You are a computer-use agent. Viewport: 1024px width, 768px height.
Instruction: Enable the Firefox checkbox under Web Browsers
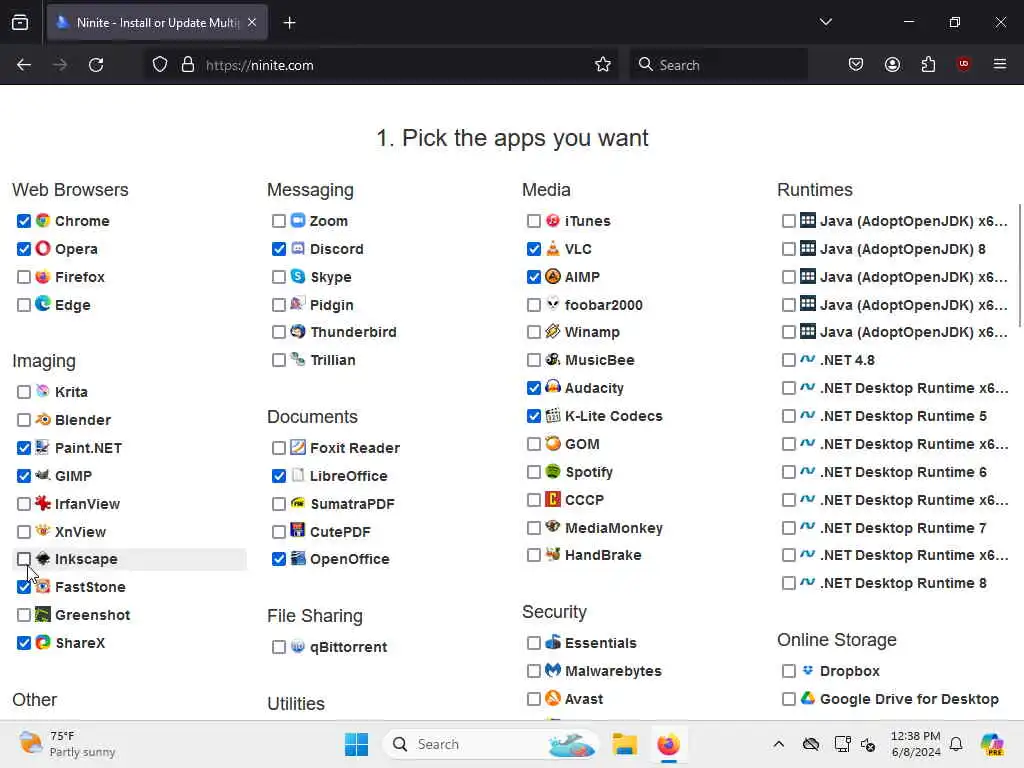pos(24,277)
